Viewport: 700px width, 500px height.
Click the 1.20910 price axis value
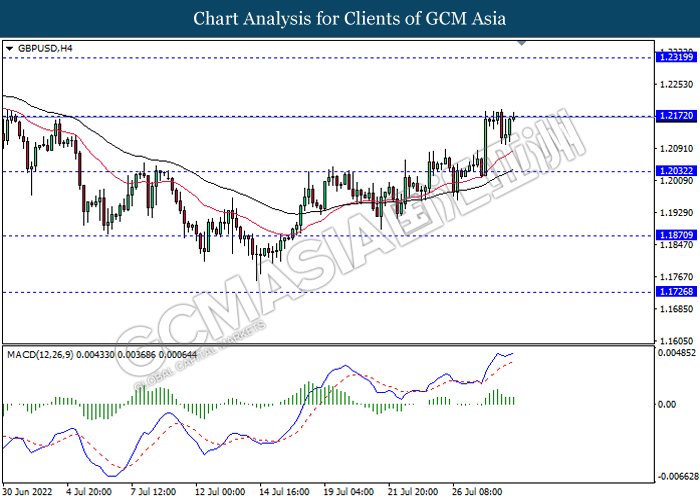coord(676,148)
